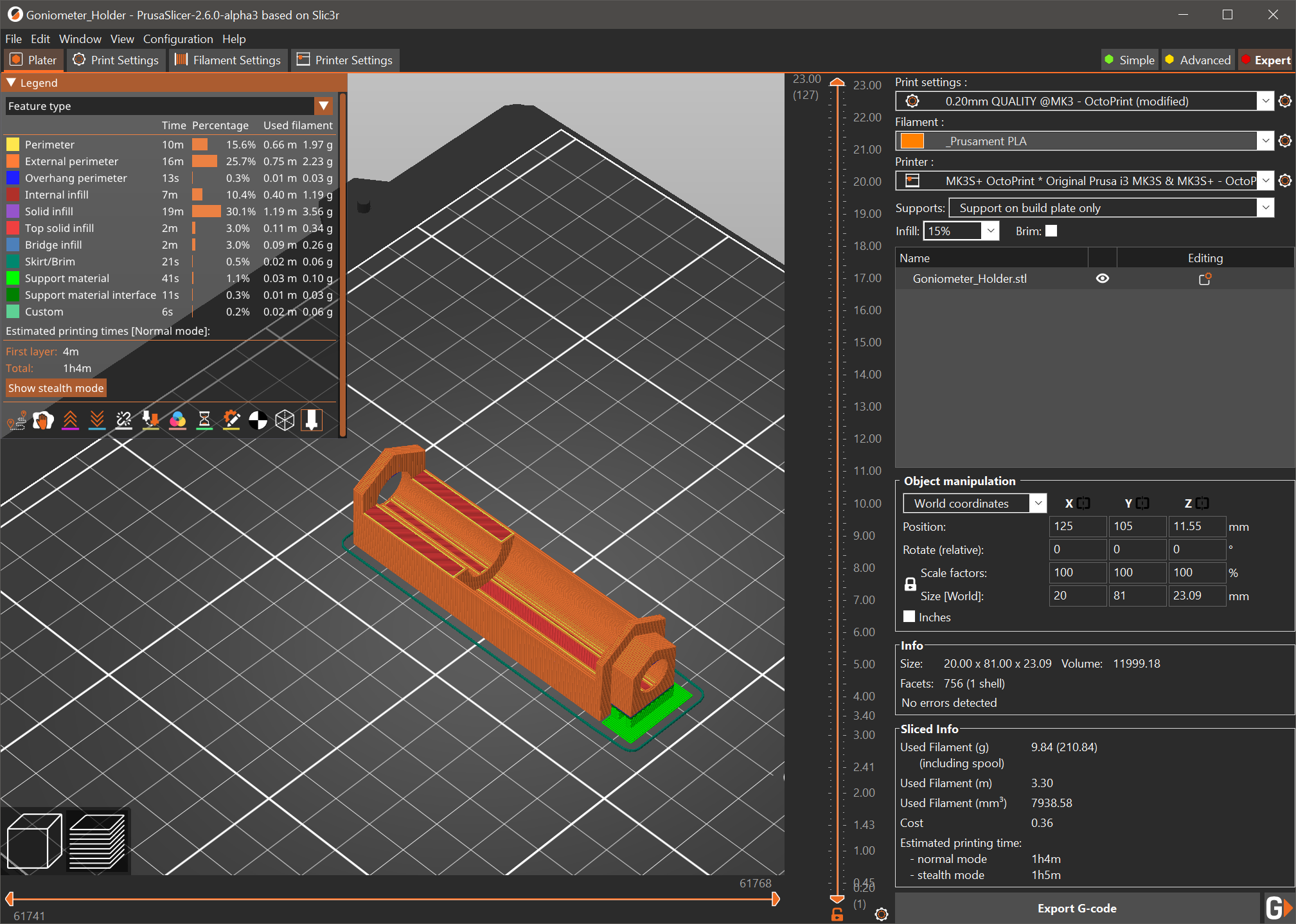Open the Configuration menu

point(178,39)
